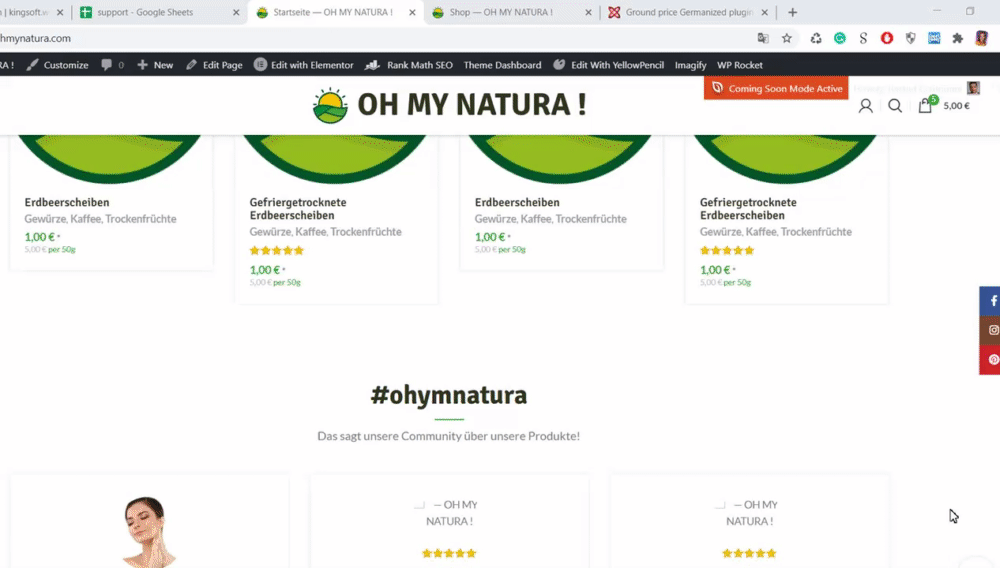Click the Pinterest social sidebar icon

point(992,360)
